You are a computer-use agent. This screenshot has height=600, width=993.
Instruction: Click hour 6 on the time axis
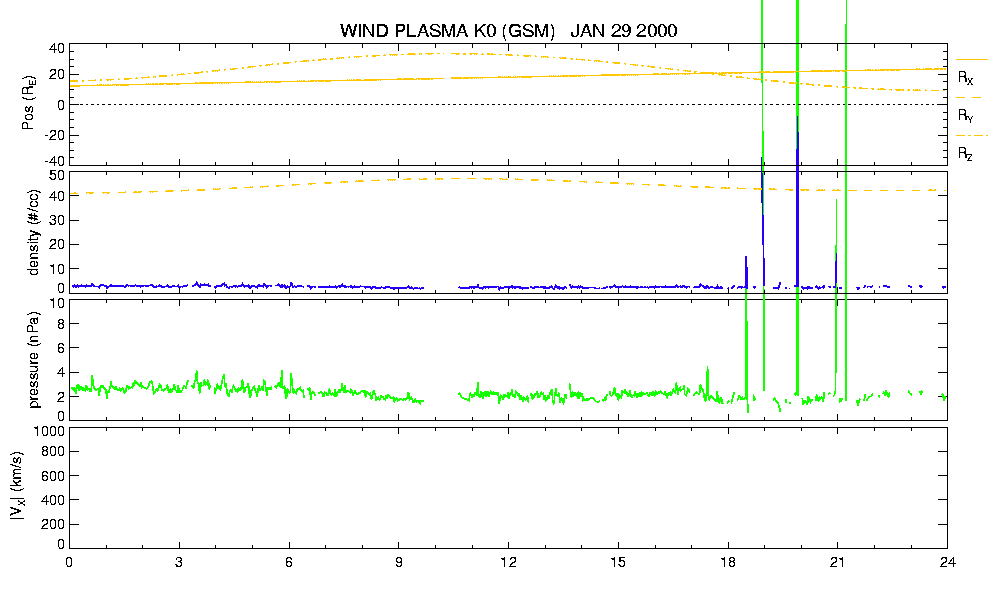click(x=289, y=562)
